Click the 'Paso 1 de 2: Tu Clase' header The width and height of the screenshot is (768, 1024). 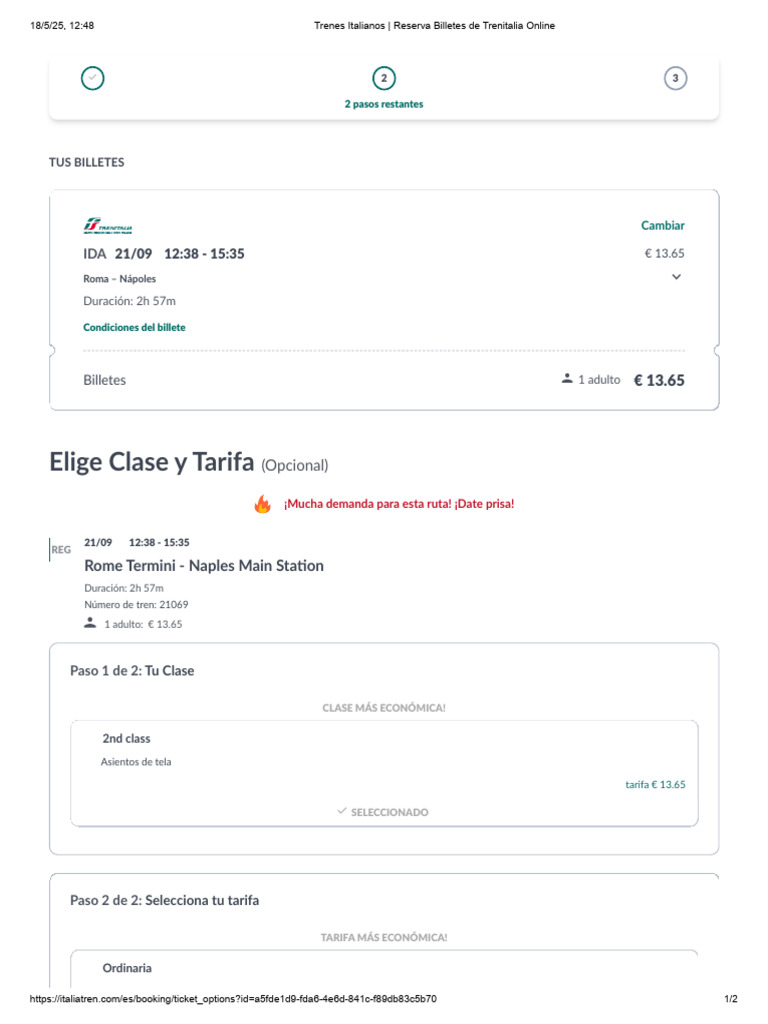coord(132,671)
